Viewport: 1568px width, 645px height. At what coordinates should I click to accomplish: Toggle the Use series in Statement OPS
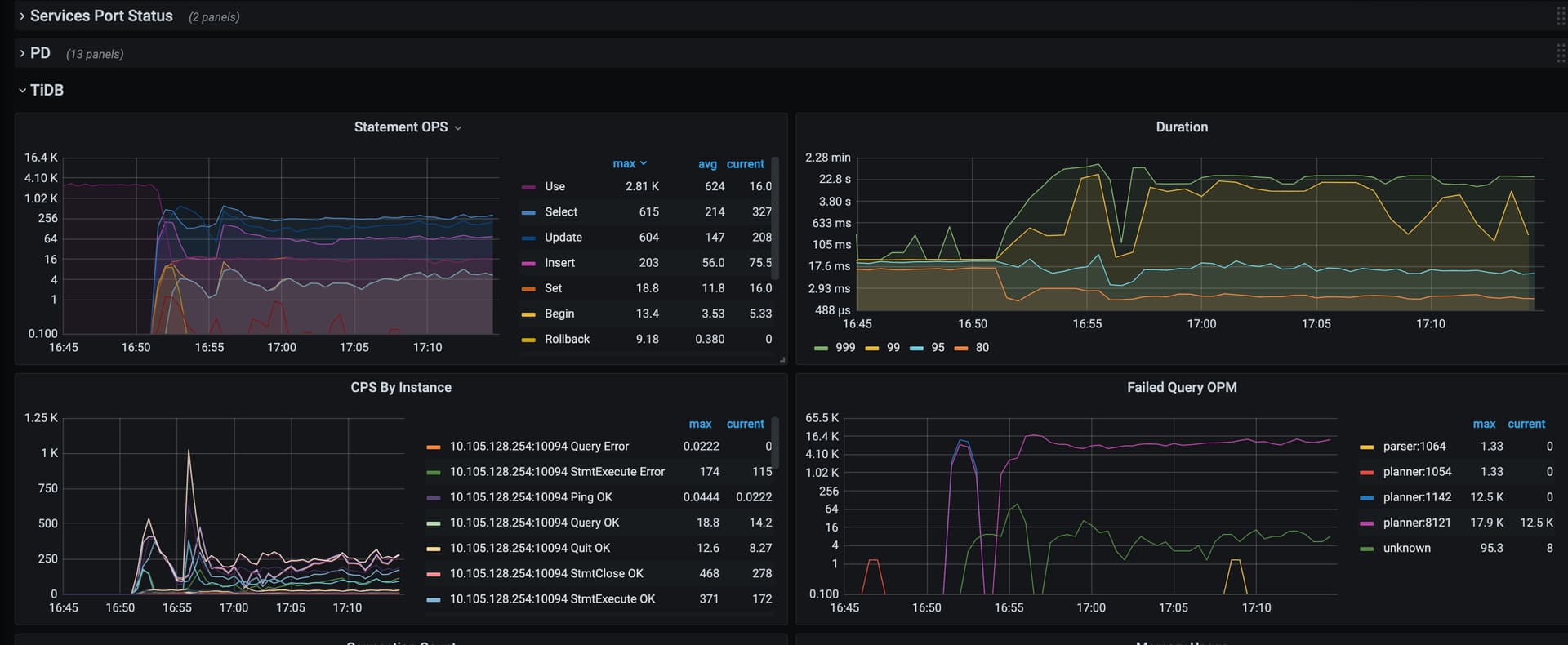coord(555,187)
